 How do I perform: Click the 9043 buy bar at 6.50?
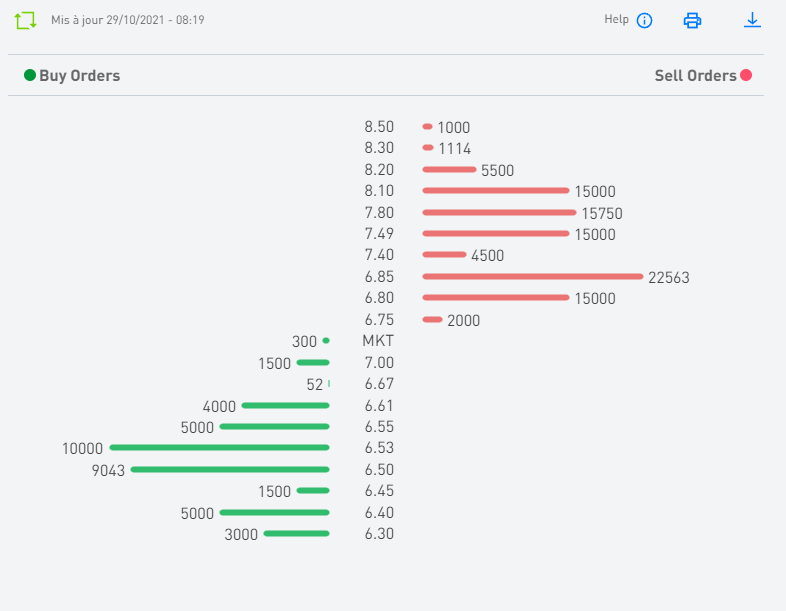point(230,469)
